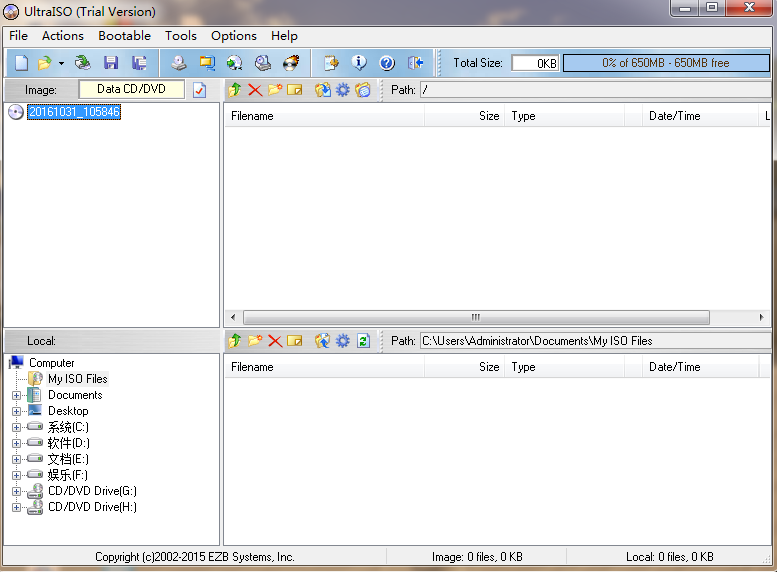Expand the Documents tree node

(x=16, y=396)
